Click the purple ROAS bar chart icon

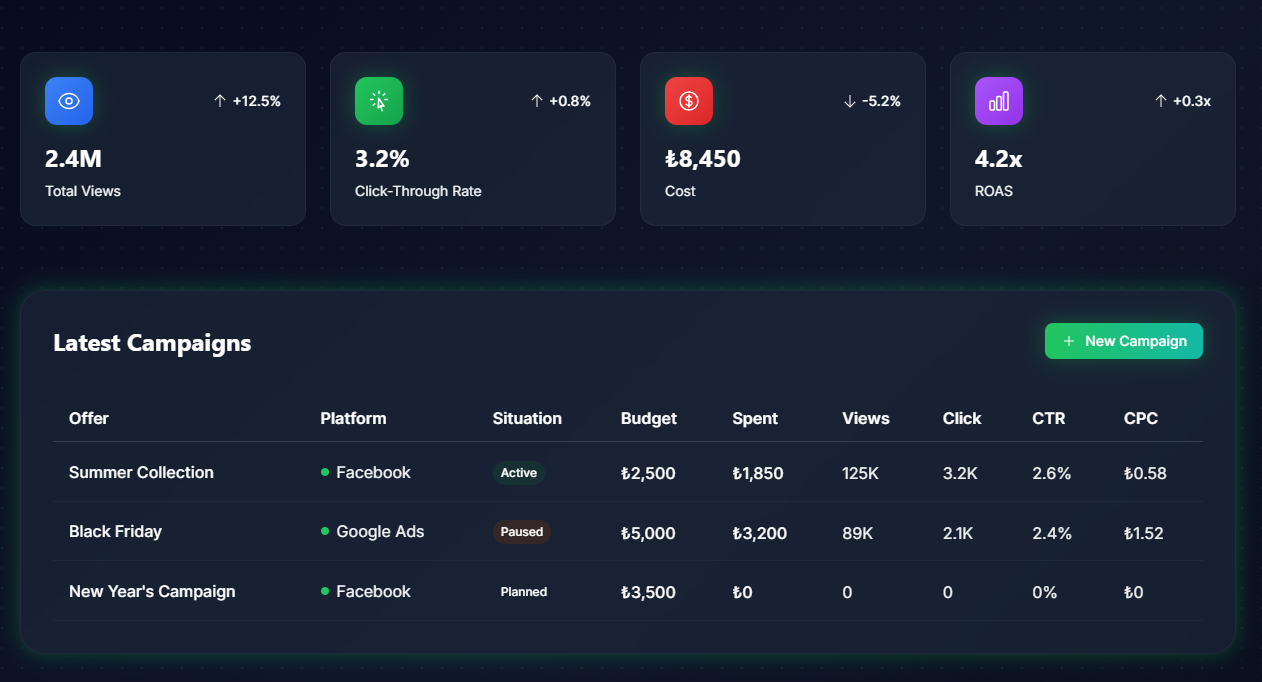[999, 101]
